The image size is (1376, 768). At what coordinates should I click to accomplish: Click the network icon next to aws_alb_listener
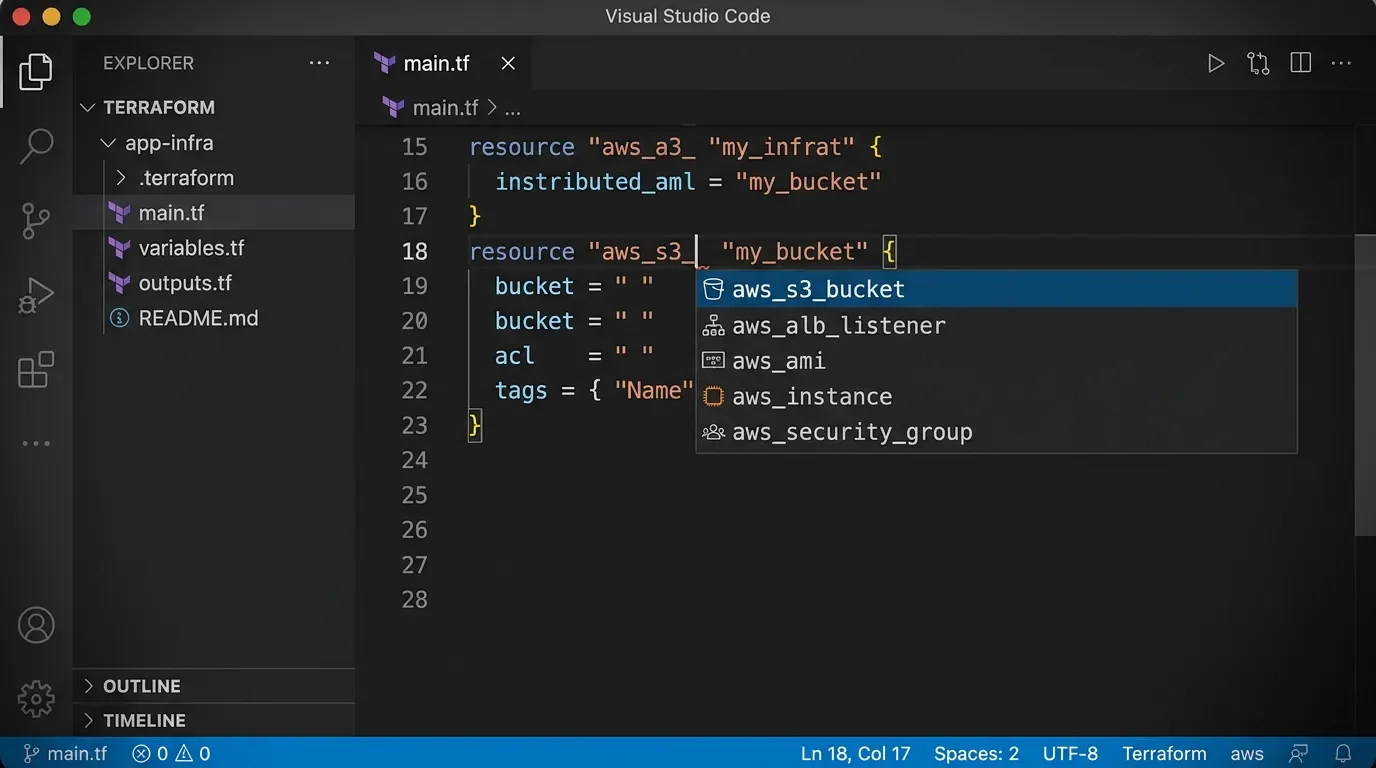713,325
